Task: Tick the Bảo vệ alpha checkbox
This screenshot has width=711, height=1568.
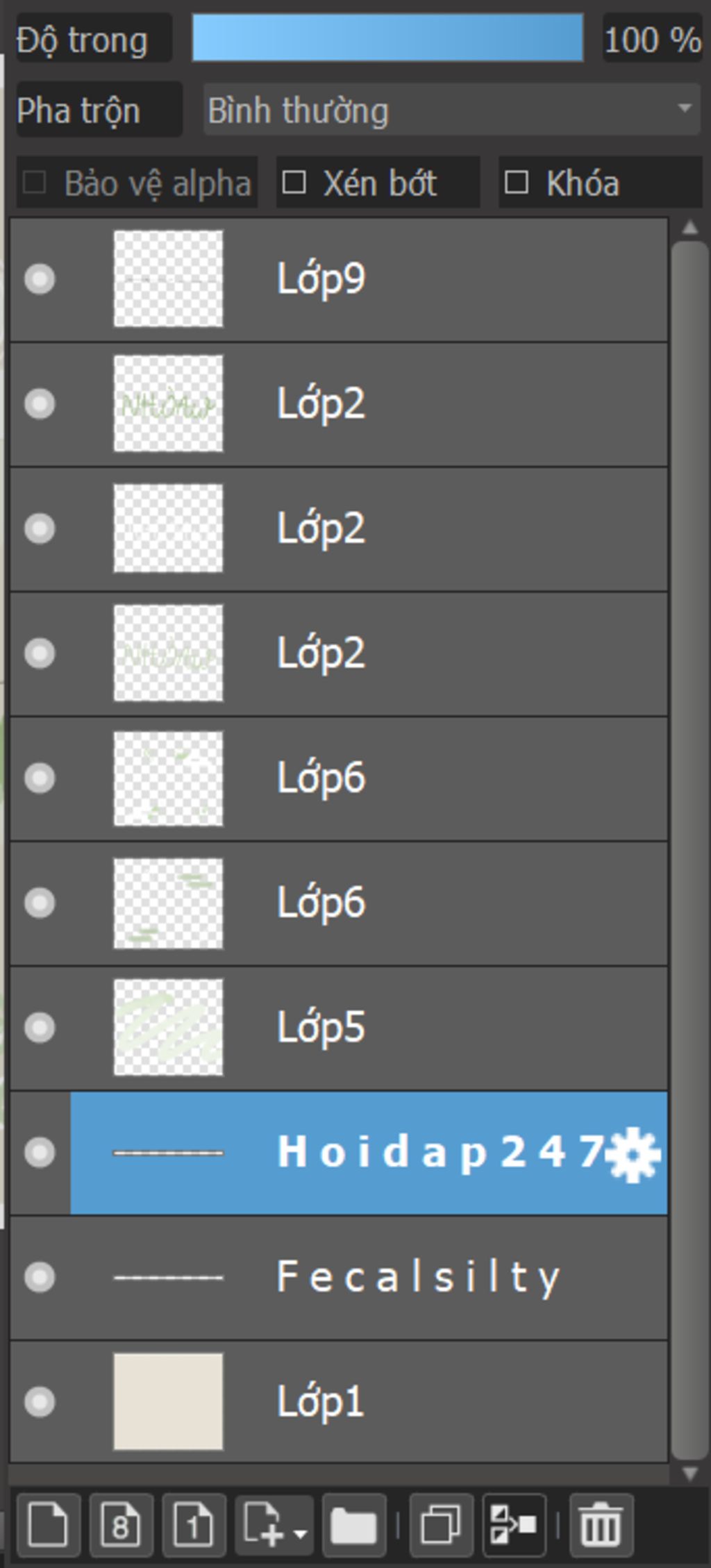Action: click(x=35, y=183)
